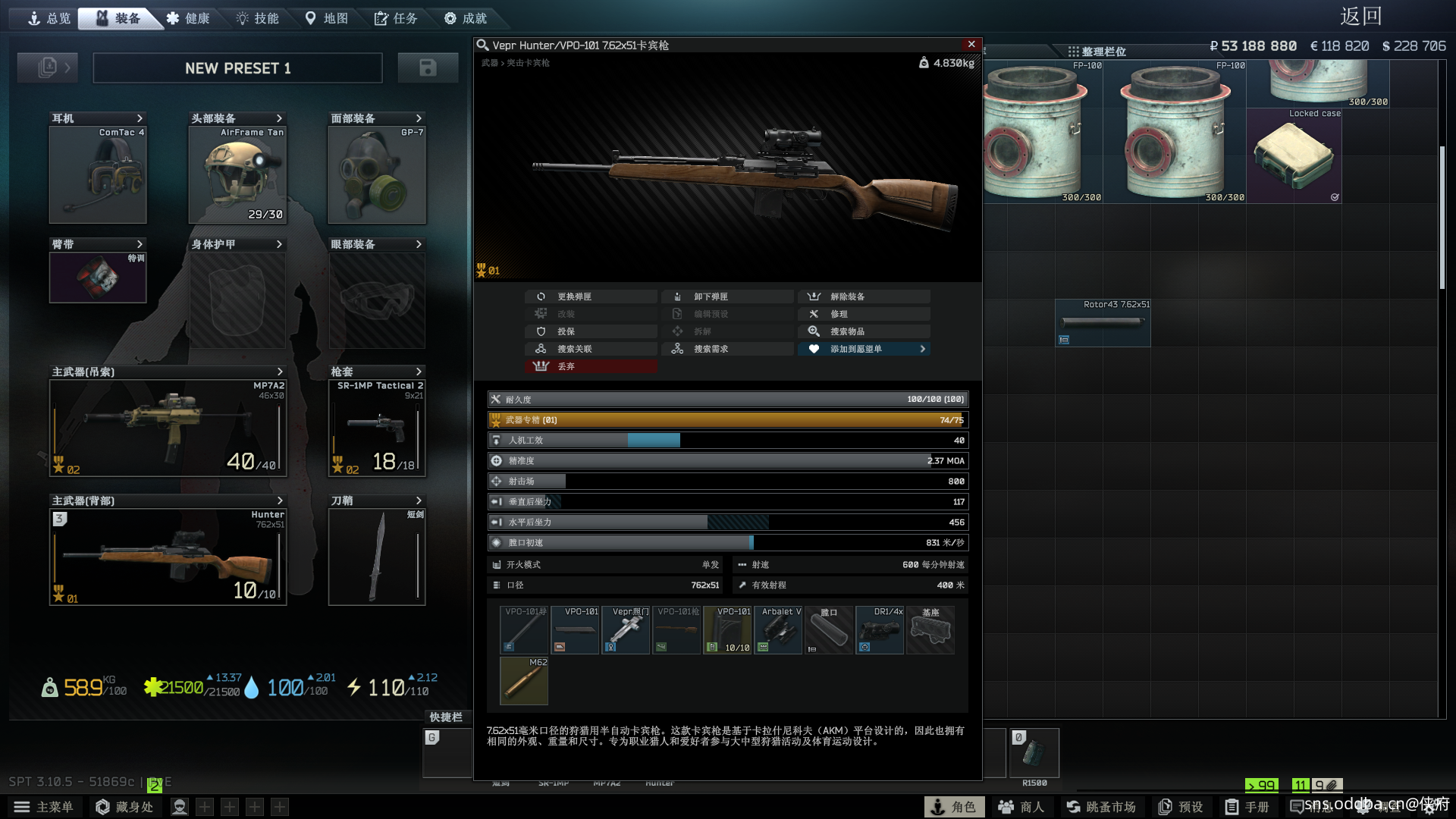Click the 返回 back button
The image size is (1456, 819).
pos(1360,16)
